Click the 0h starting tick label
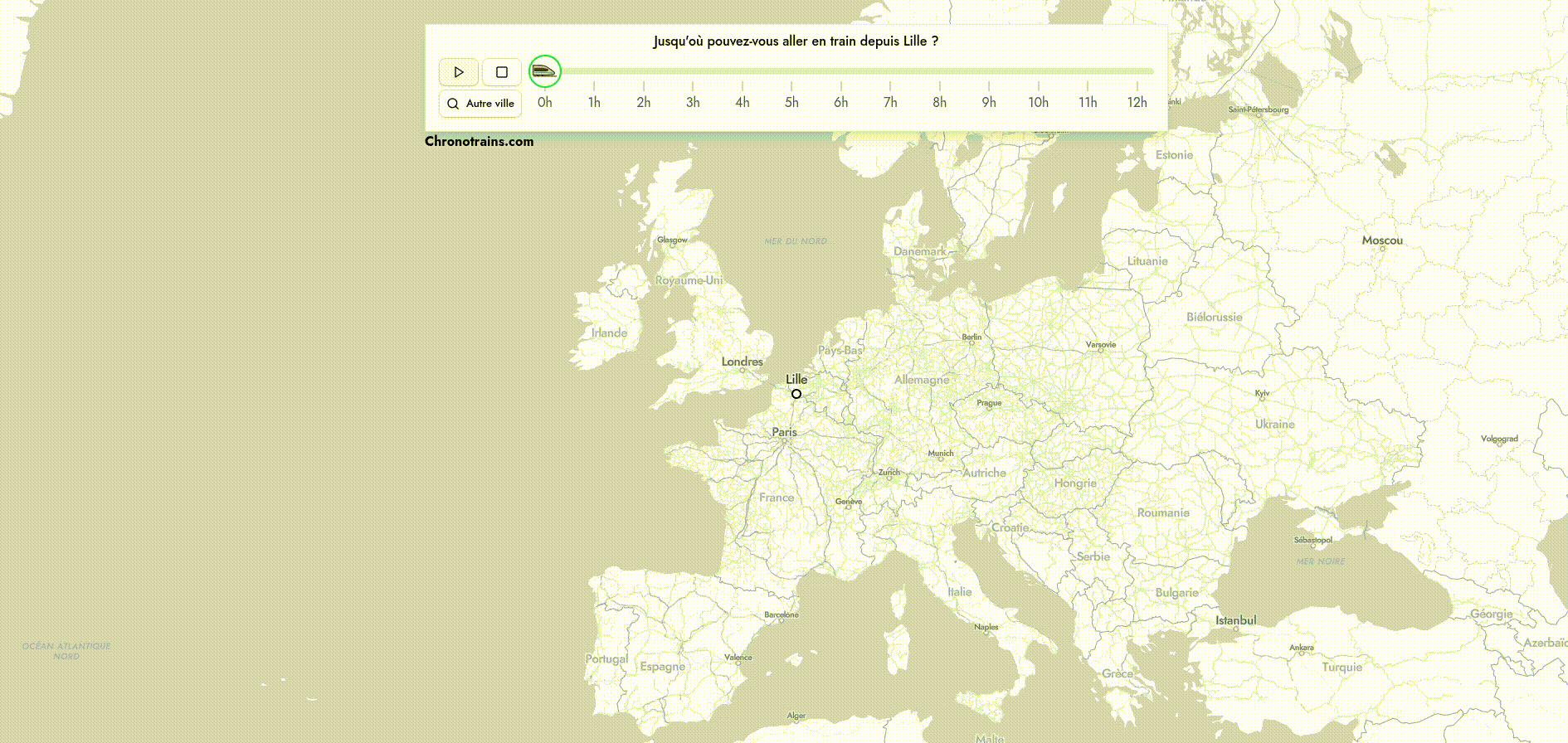This screenshot has width=1568, height=743. coord(544,102)
